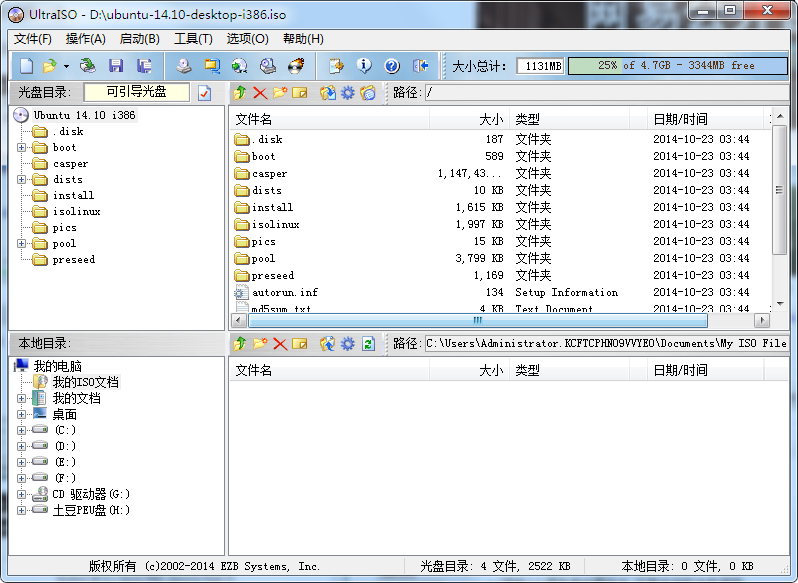Select 我的ISO文档 in local tree
The image size is (798, 583).
pyautogui.click(x=86, y=383)
